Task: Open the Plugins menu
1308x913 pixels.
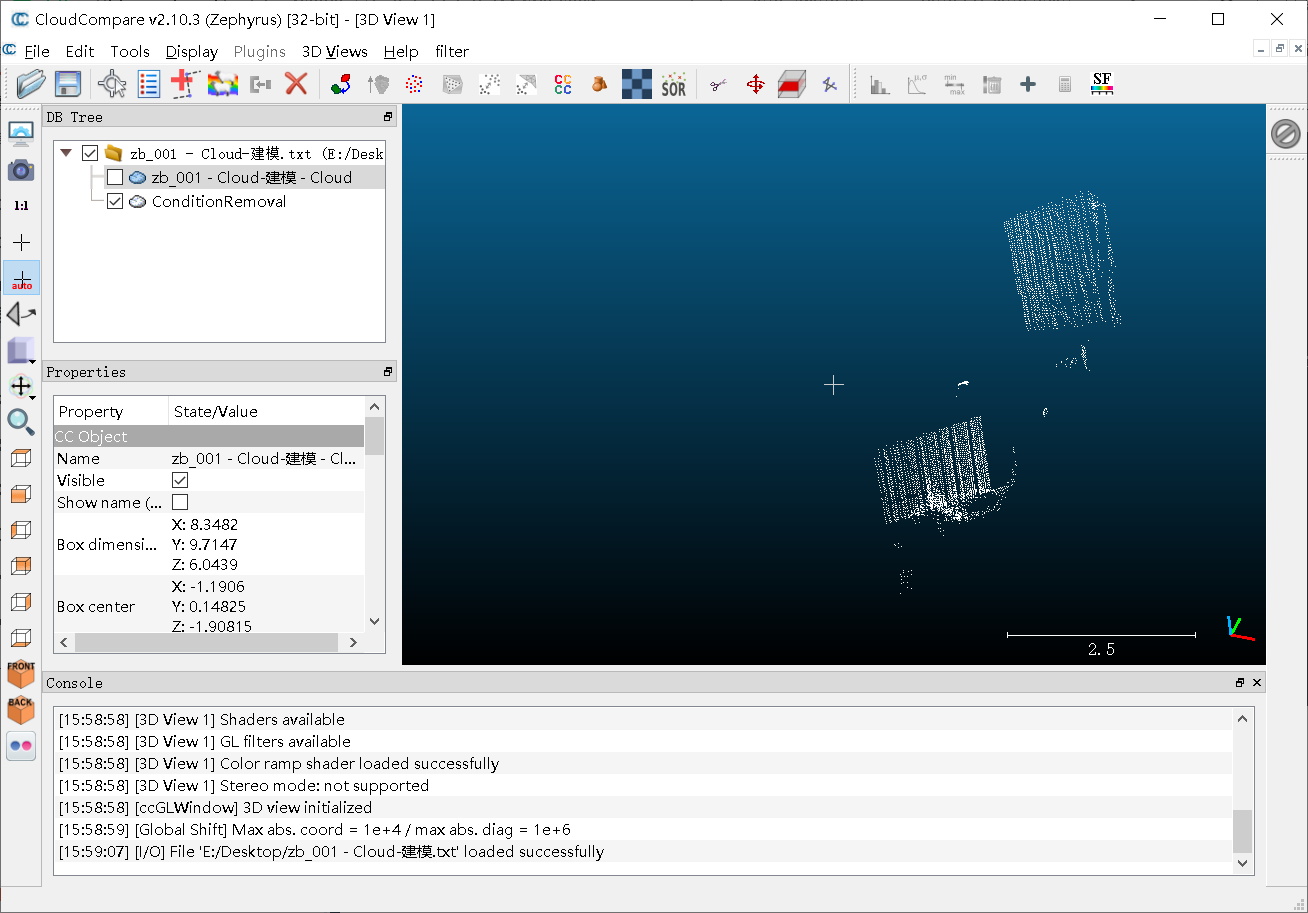Action: tap(260, 51)
